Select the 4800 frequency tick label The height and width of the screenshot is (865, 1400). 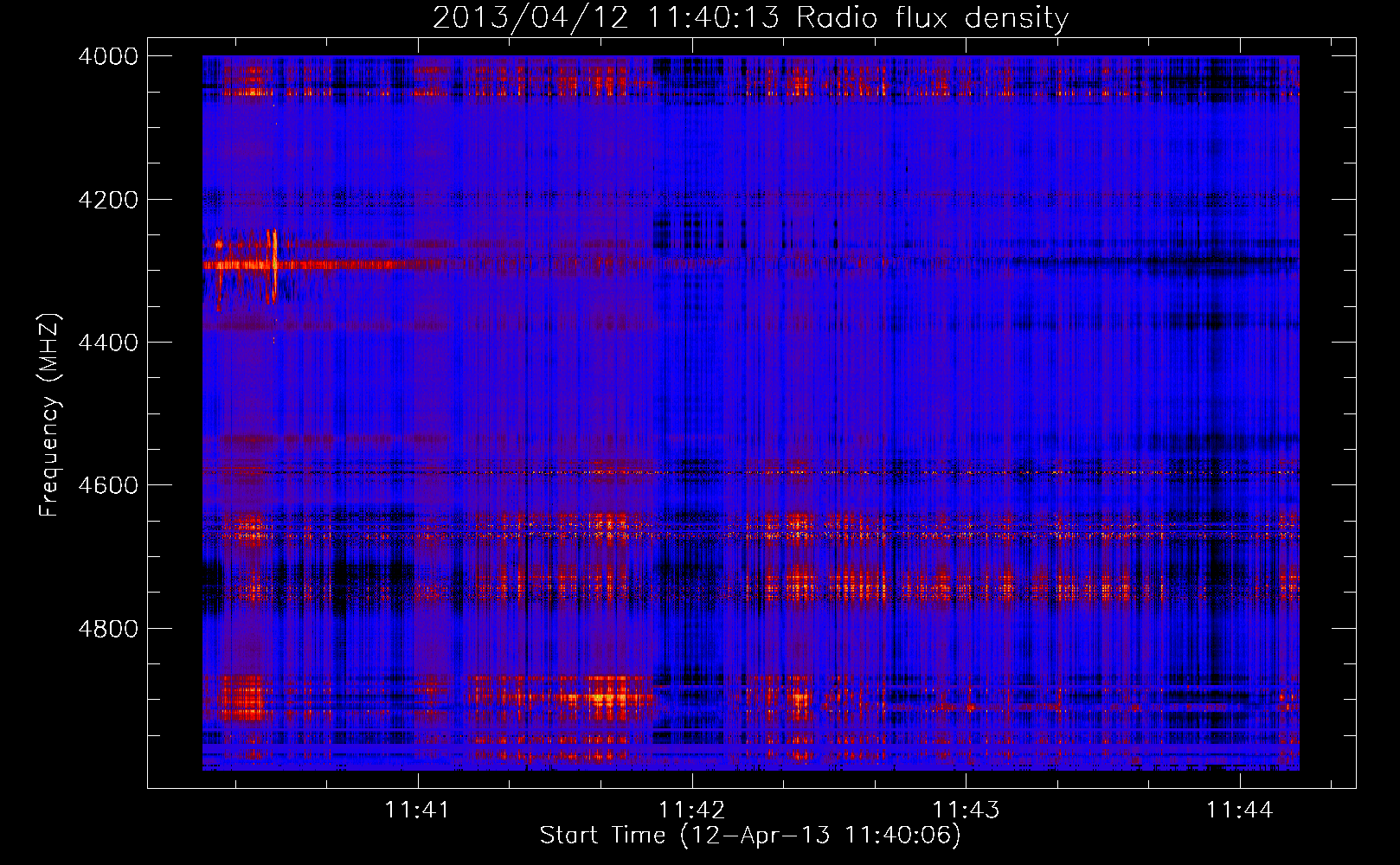(x=108, y=629)
